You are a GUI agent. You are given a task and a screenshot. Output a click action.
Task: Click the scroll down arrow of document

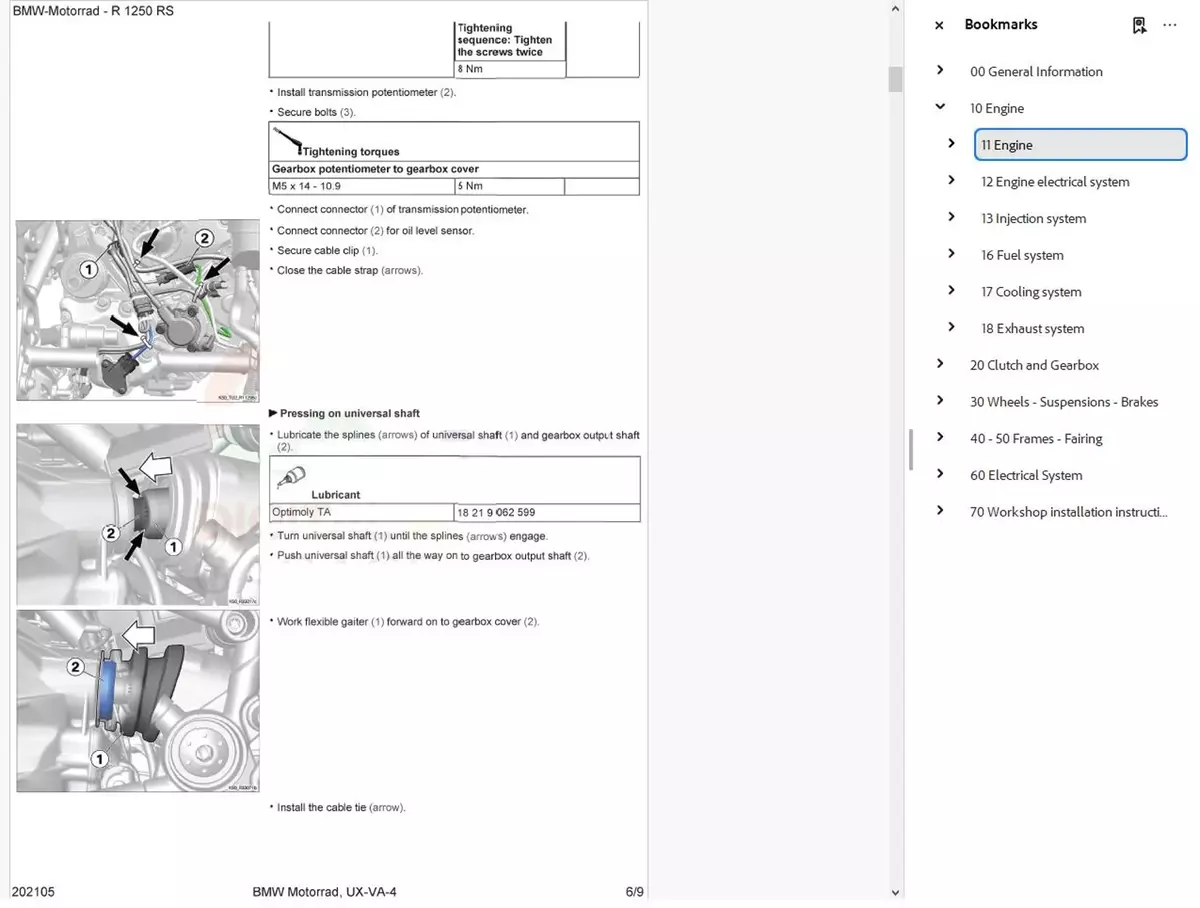[895, 892]
